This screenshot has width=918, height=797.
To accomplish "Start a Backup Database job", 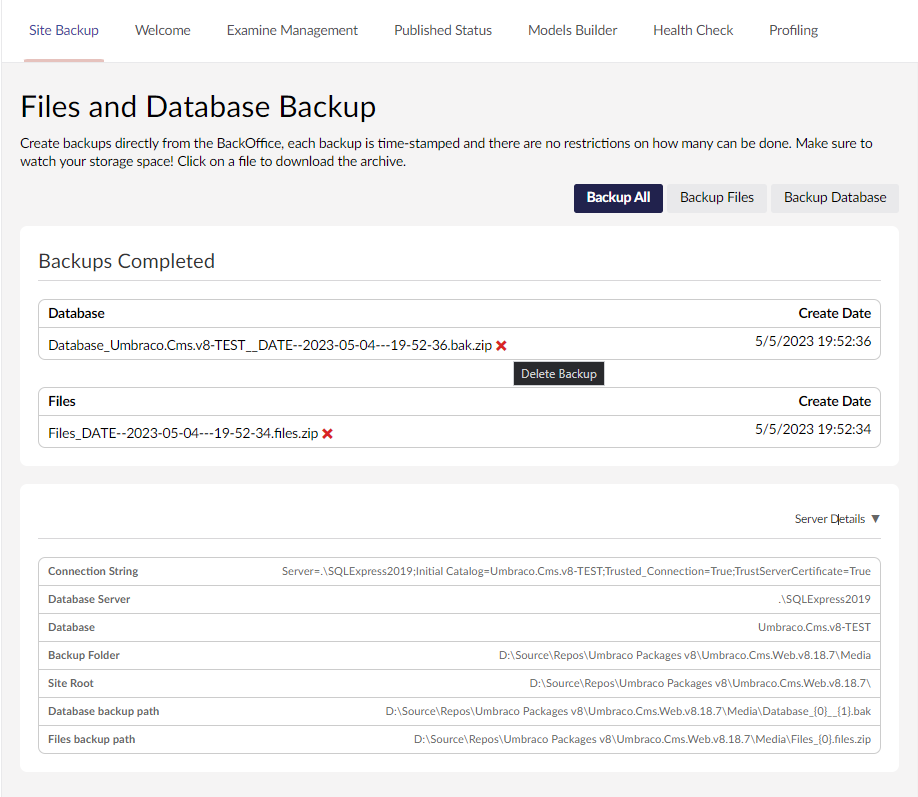I will point(835,198).
